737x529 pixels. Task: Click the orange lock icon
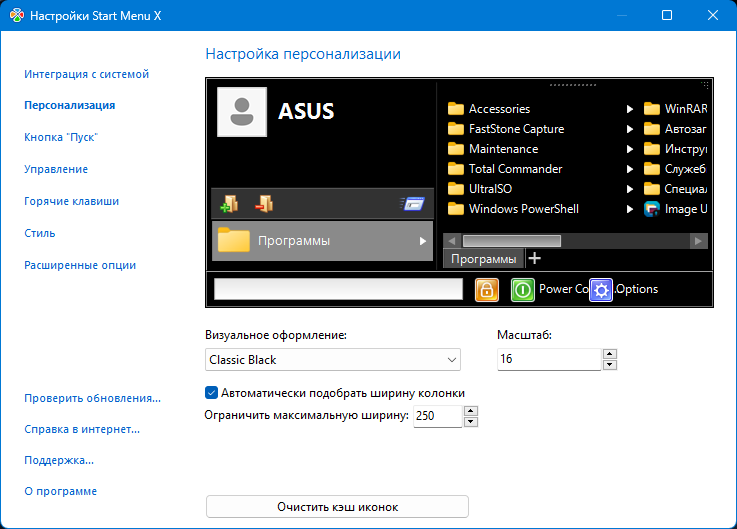click(486, 289)
